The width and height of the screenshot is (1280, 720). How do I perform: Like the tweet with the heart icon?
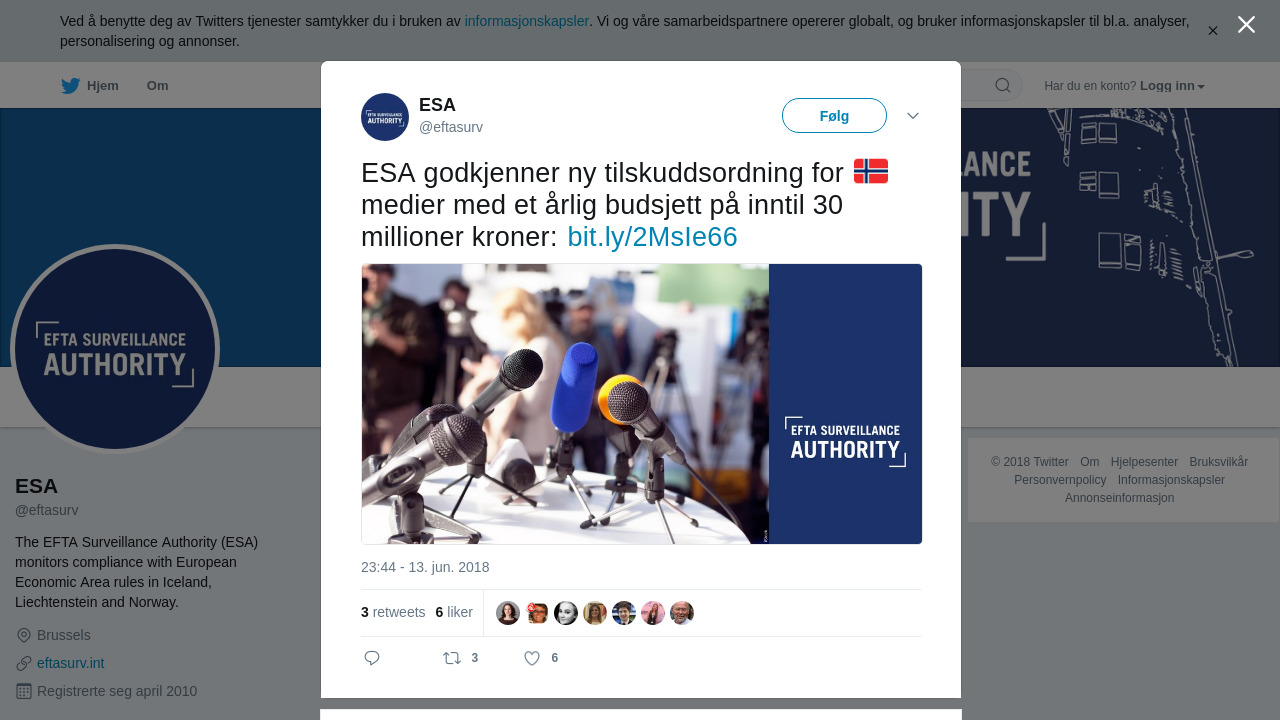click(x=532, y=658)
